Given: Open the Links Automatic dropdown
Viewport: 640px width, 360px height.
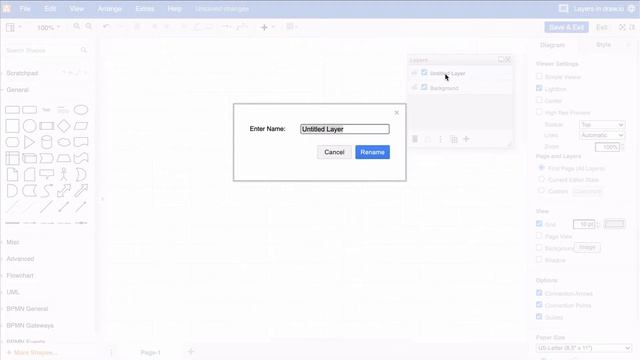Looking at the screenshot, I should pyautogui.click(x=602, y=135).
